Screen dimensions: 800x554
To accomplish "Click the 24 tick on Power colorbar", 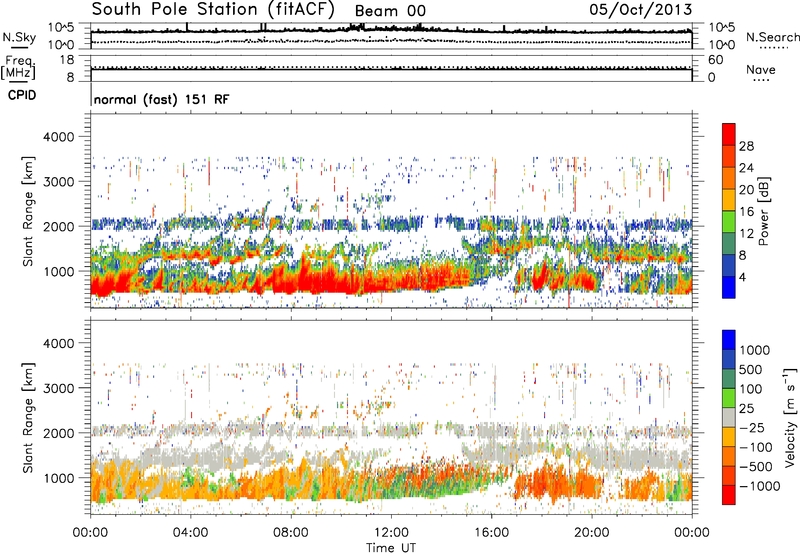I will [746, 168].
